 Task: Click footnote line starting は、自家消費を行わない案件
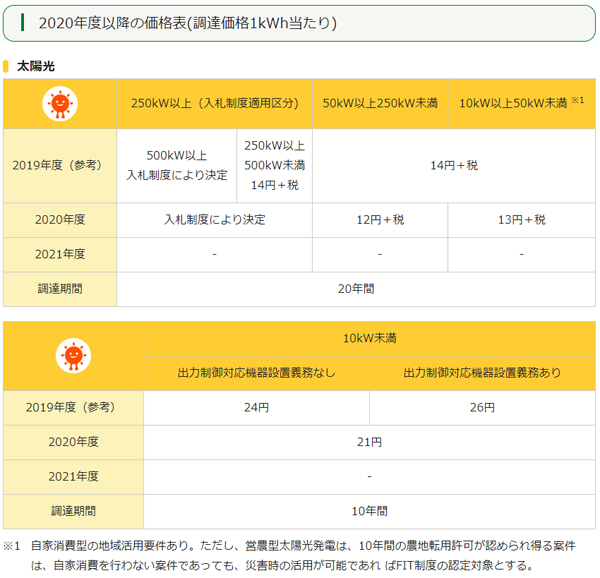pos(282,565)
